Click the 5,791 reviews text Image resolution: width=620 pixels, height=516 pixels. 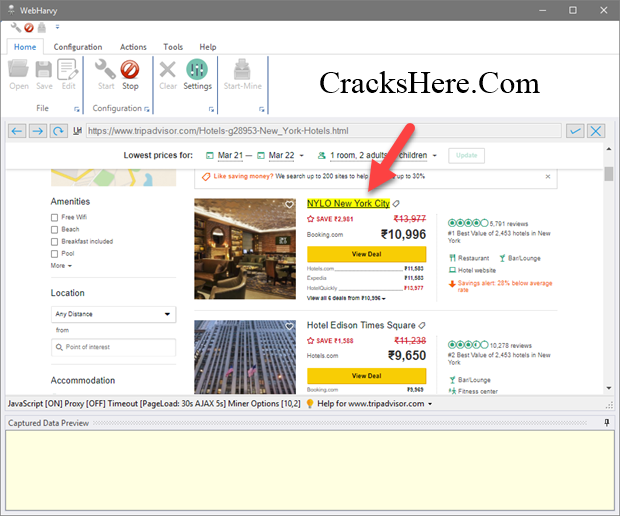click(509, 224)
